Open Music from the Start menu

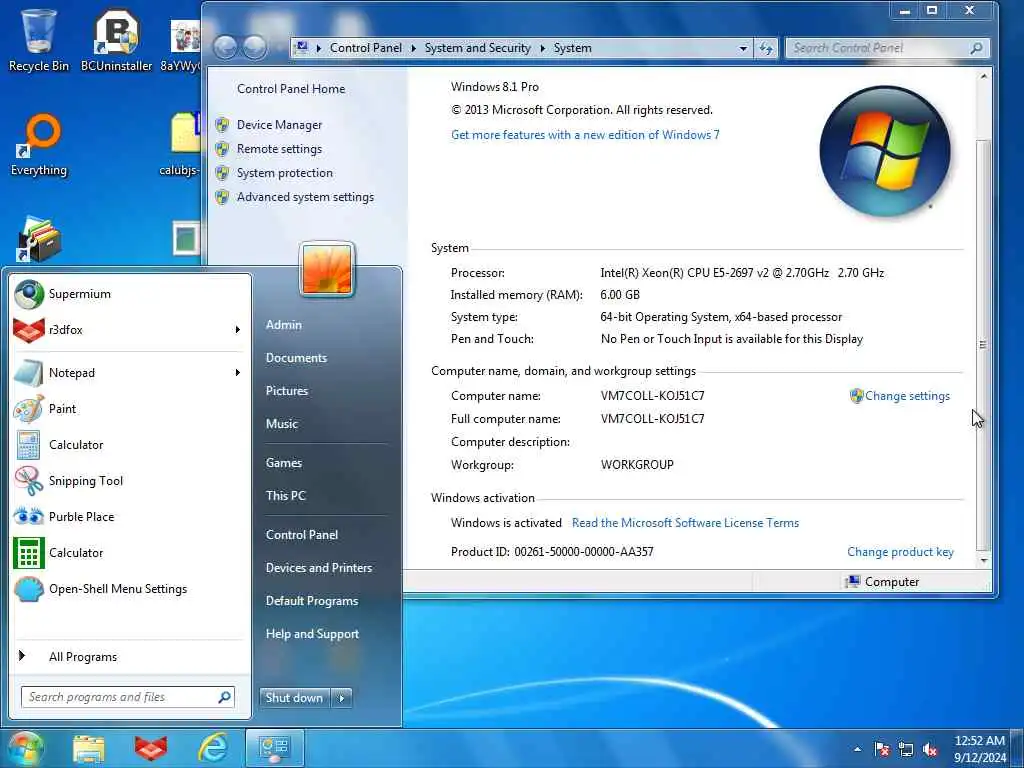click(x=281, y=424)
